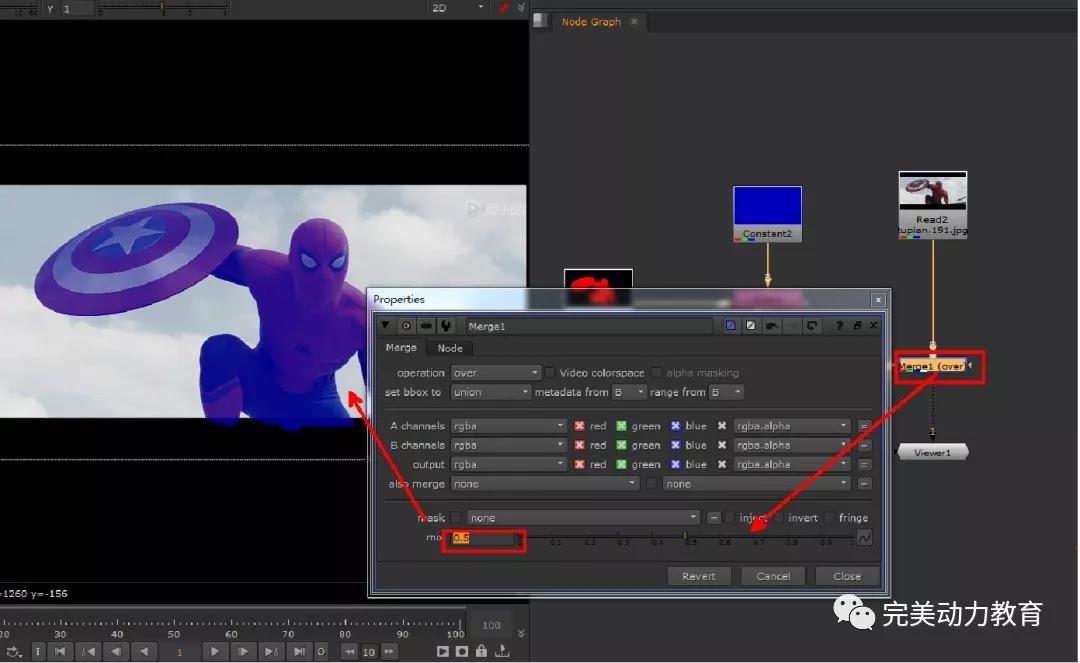Image resolution: width=1080 pixels, height=663 pixels.
Task: Step back one frame
Action: (116, 651)
